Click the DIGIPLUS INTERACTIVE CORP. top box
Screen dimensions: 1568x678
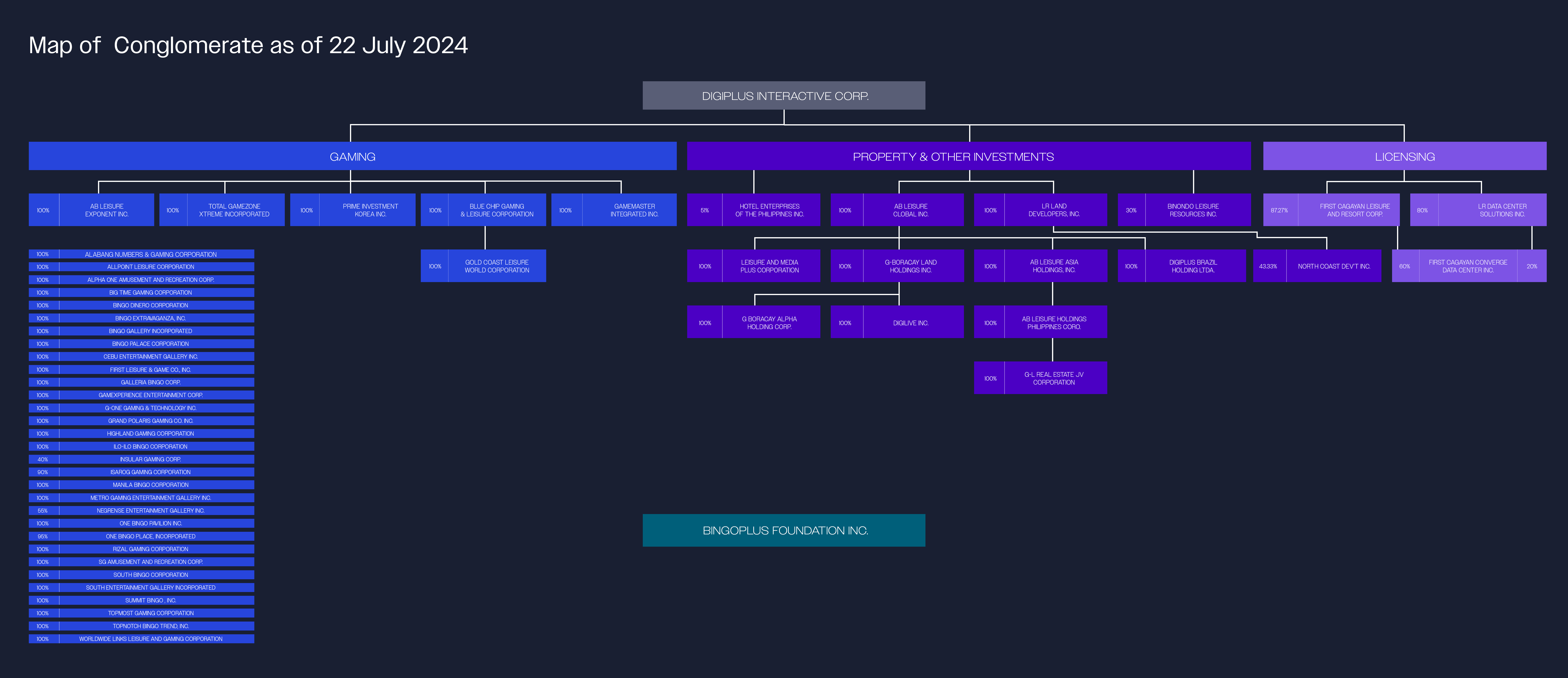(x=784, y=96)
